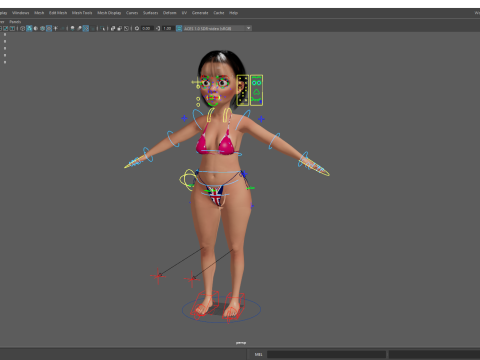Viewport: 480px width, 360px height.
Task: Select blue elbow ring on right-side arm
Action: pyautogui.click(x=274, y=141)
